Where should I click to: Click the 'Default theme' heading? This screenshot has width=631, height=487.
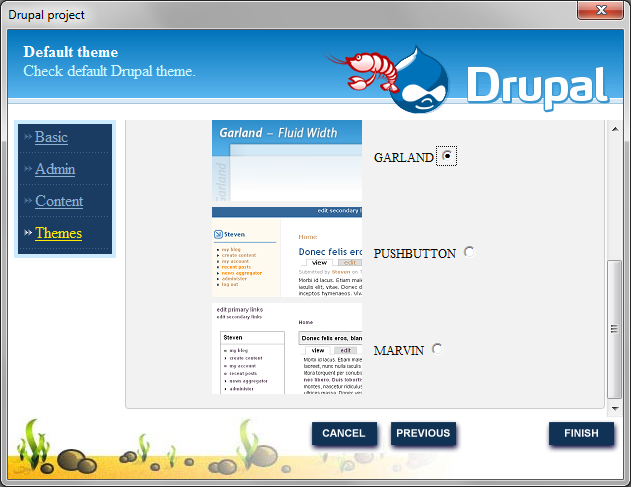pyautogui.click(x=71, y=52)
